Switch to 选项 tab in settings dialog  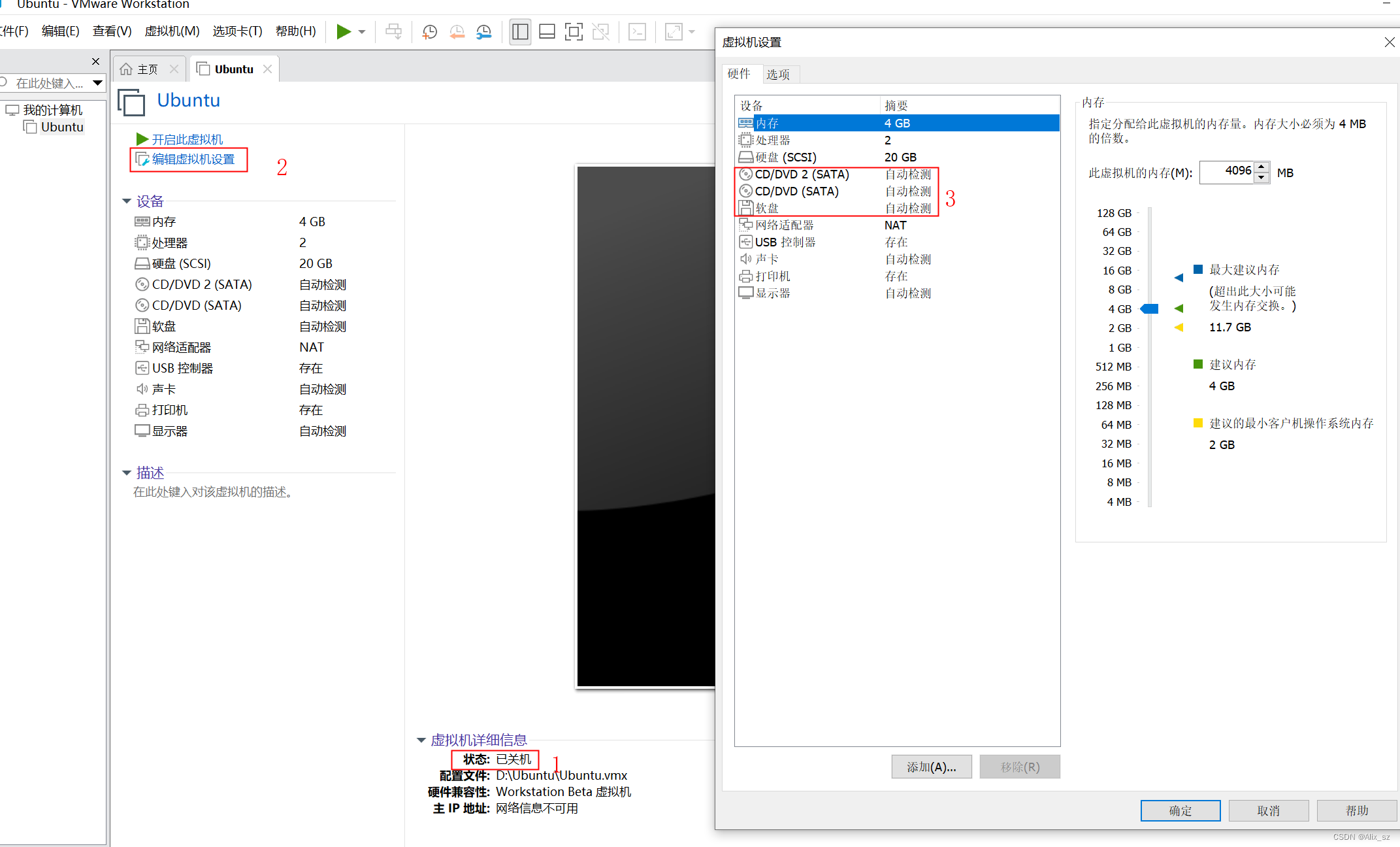[778, 74]
